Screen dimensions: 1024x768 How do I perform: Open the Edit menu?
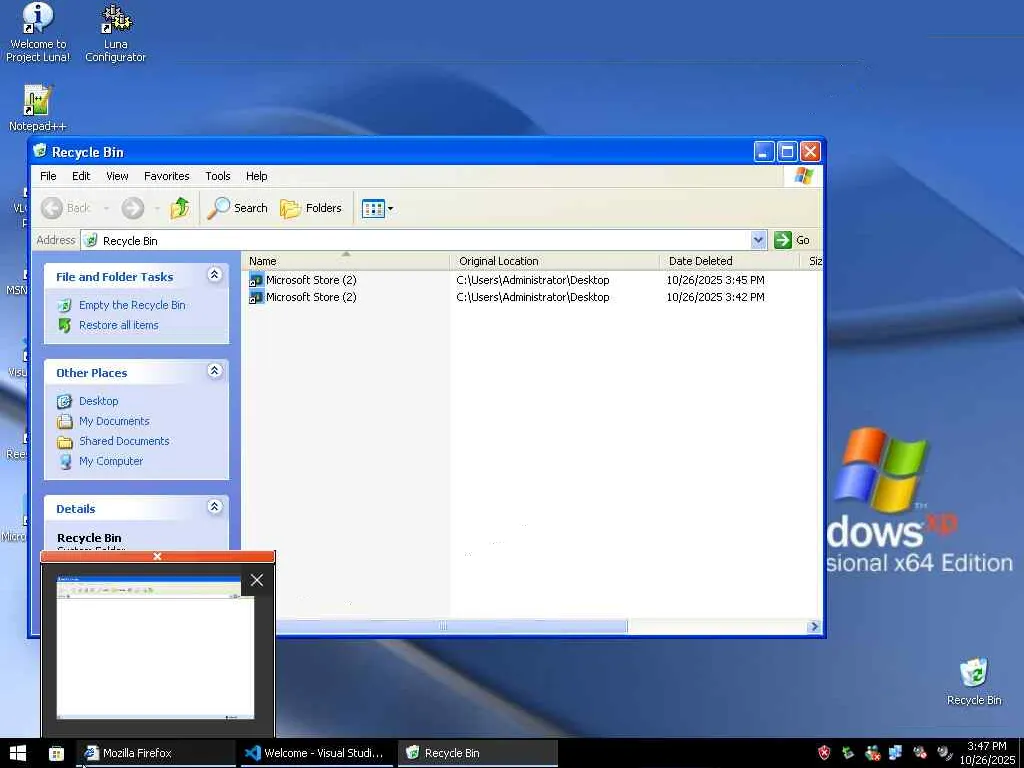[x=81, y=176]
